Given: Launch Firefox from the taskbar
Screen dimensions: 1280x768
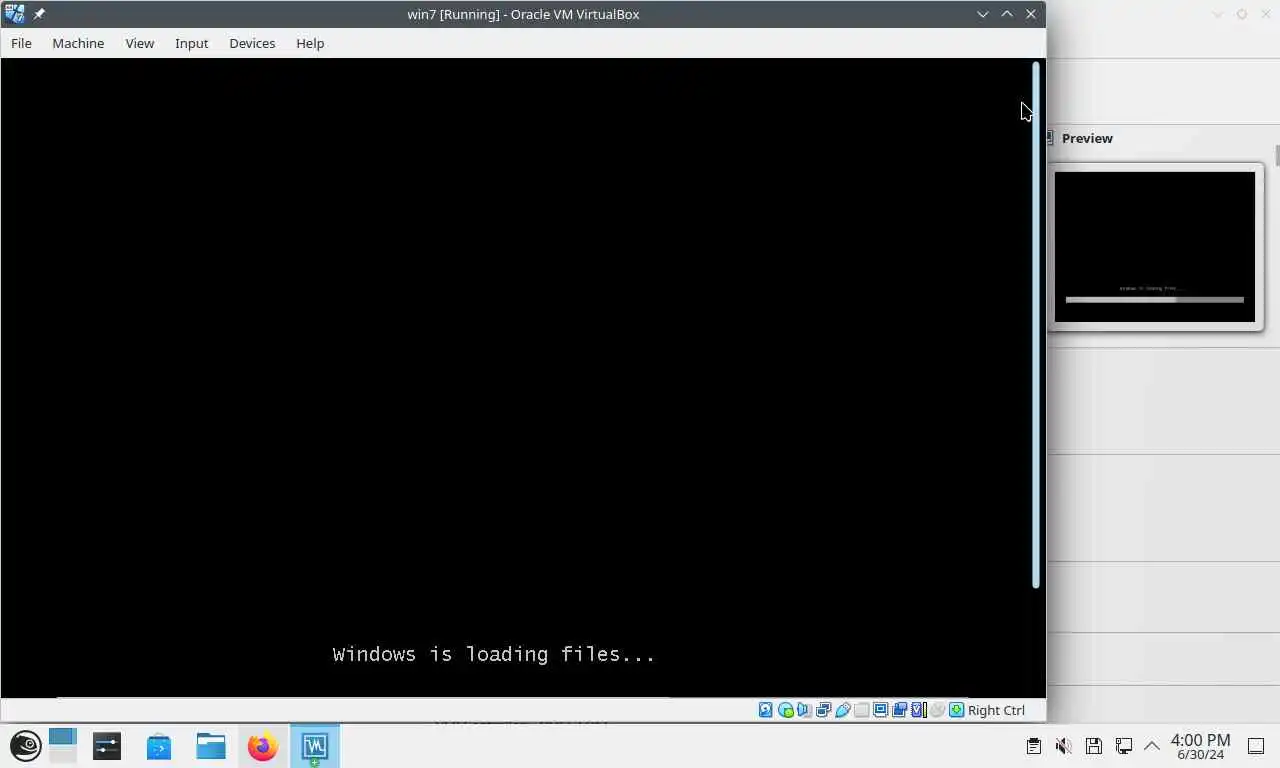Looking at the screenshot, I should coord(263,746).
